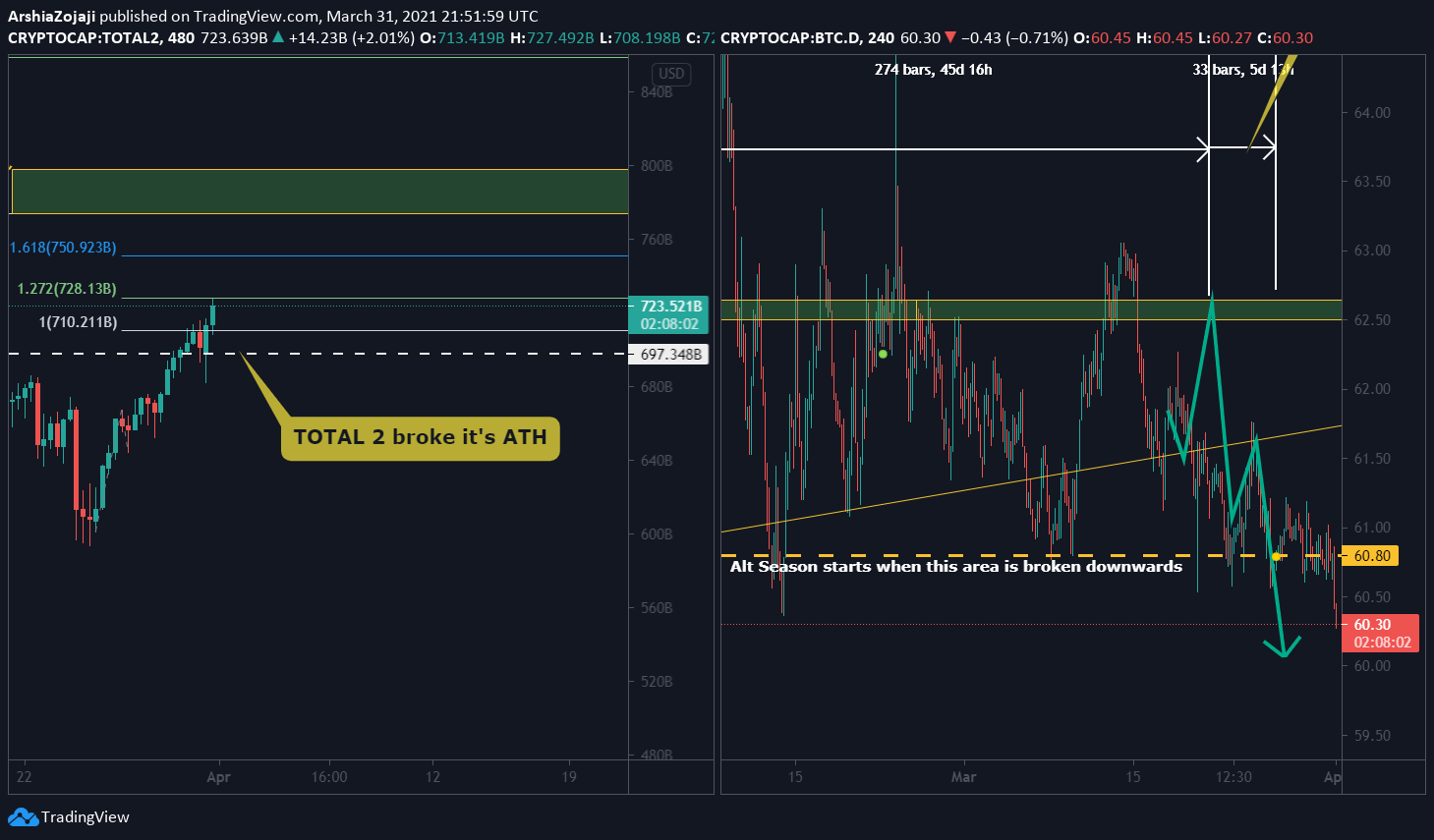Click the −0.43 (−0.71%) change value
Viewport: 1434px width, 840px height.
tap(1014, 37)
